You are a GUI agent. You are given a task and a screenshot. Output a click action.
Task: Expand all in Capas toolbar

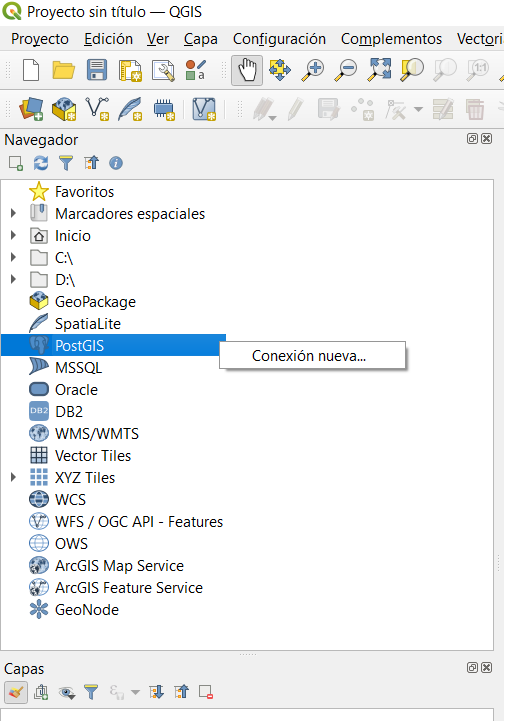click(x=156, y=692)
